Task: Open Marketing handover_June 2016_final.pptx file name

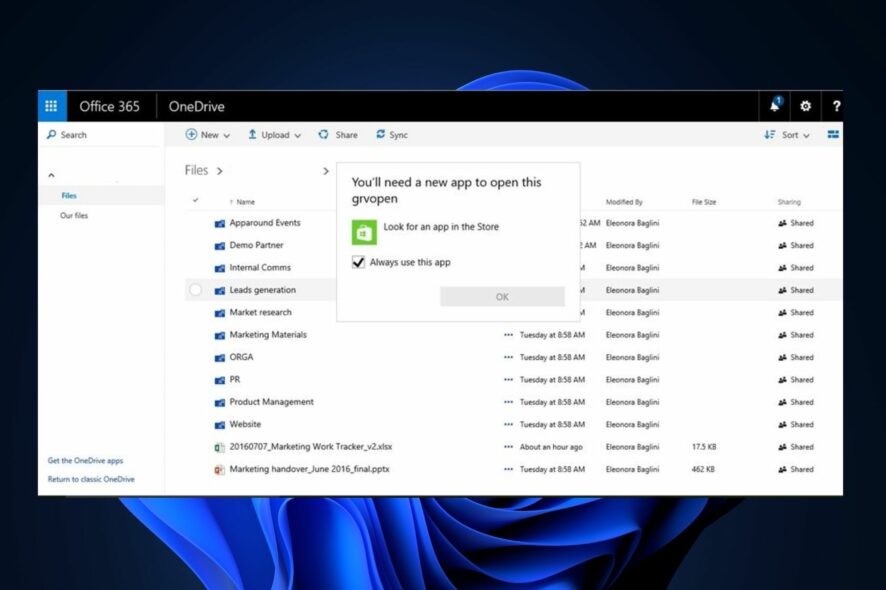Action: click(x=309, y=469)
